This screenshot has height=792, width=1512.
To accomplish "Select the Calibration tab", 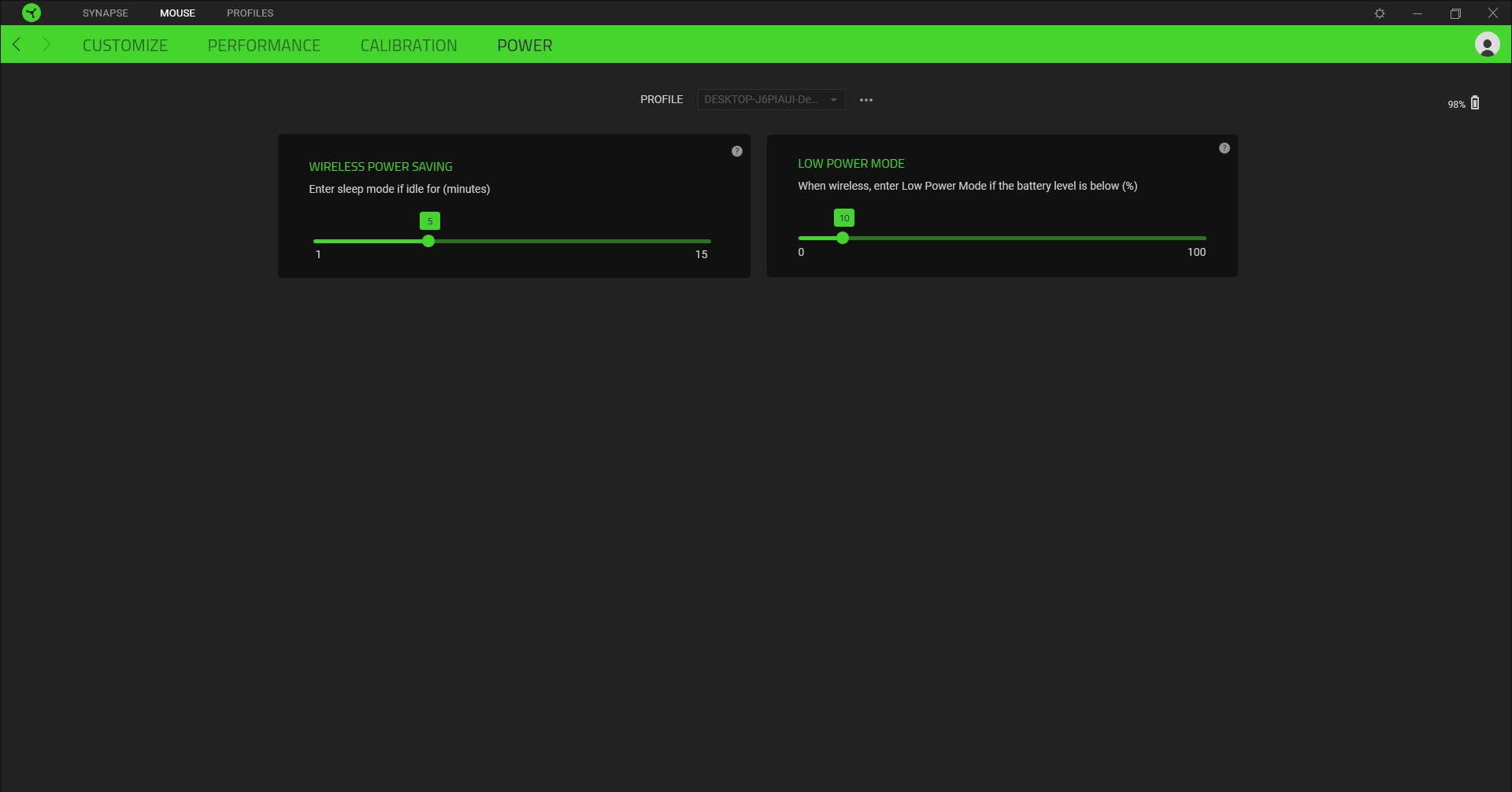I will point(409,46).
